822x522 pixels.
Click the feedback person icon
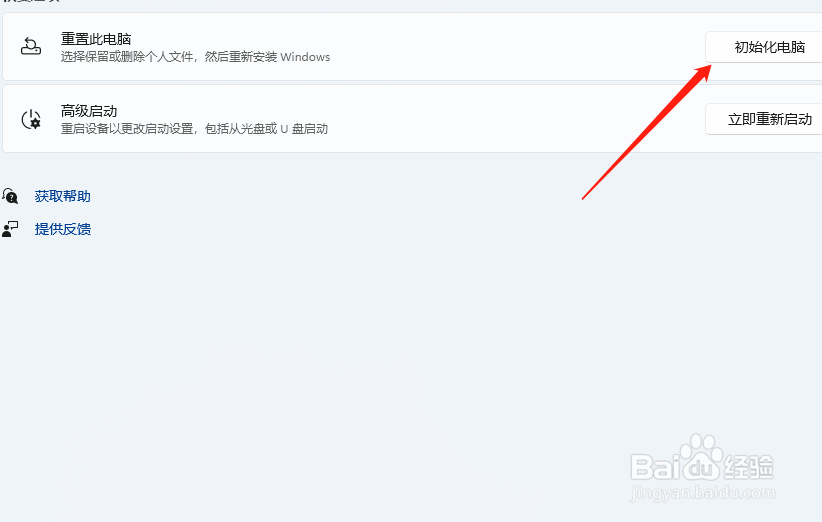point(10,229)
